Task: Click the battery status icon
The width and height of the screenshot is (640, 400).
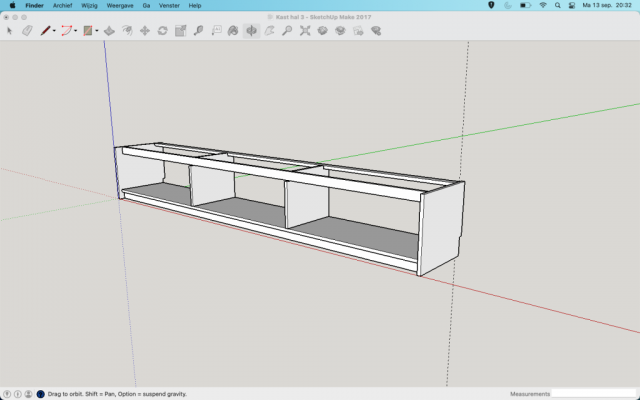Action: point(525,5)
